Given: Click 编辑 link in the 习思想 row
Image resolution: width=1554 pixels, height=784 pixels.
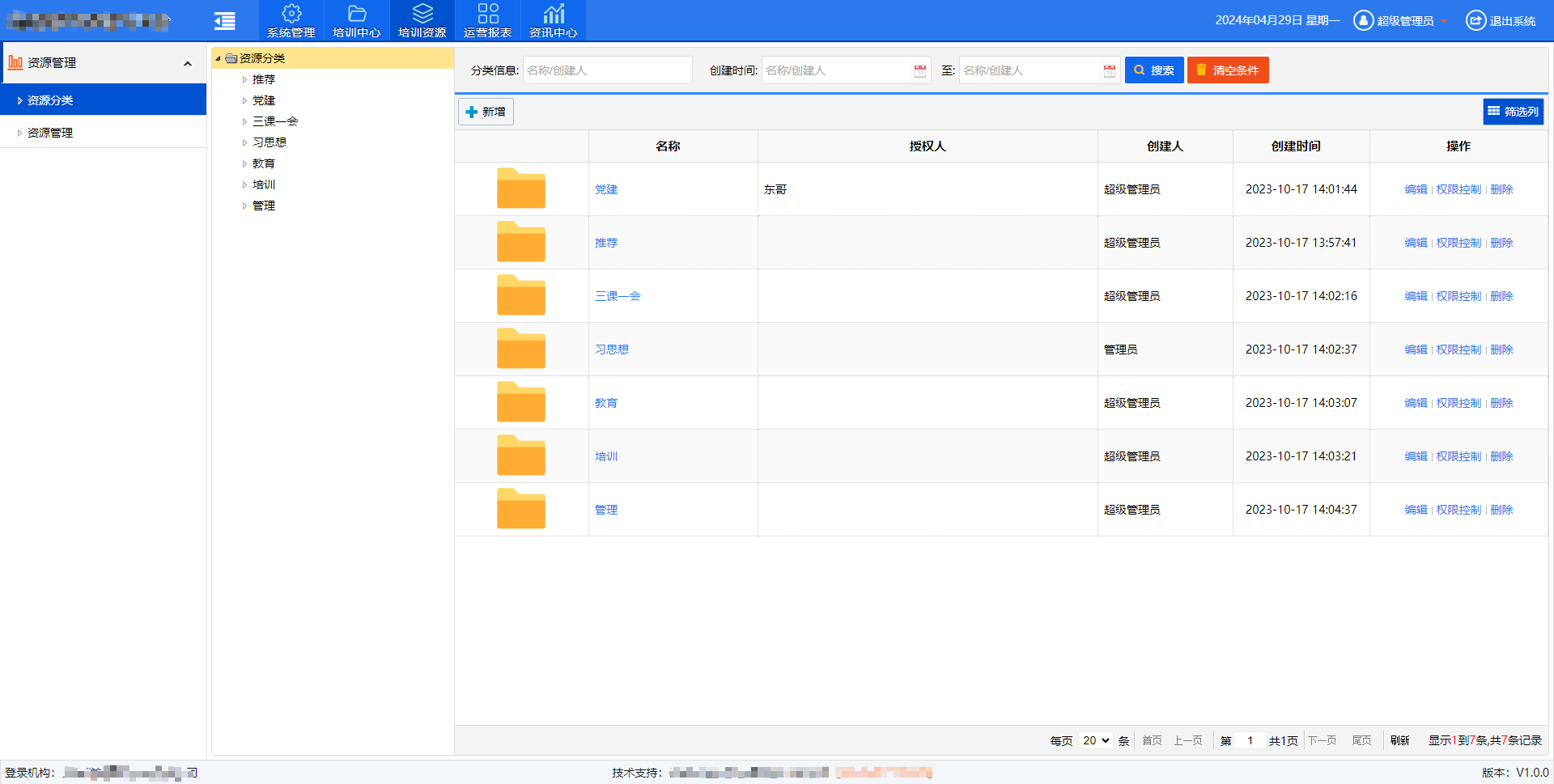Looking at the screenshot, I should click(1416, 350).
